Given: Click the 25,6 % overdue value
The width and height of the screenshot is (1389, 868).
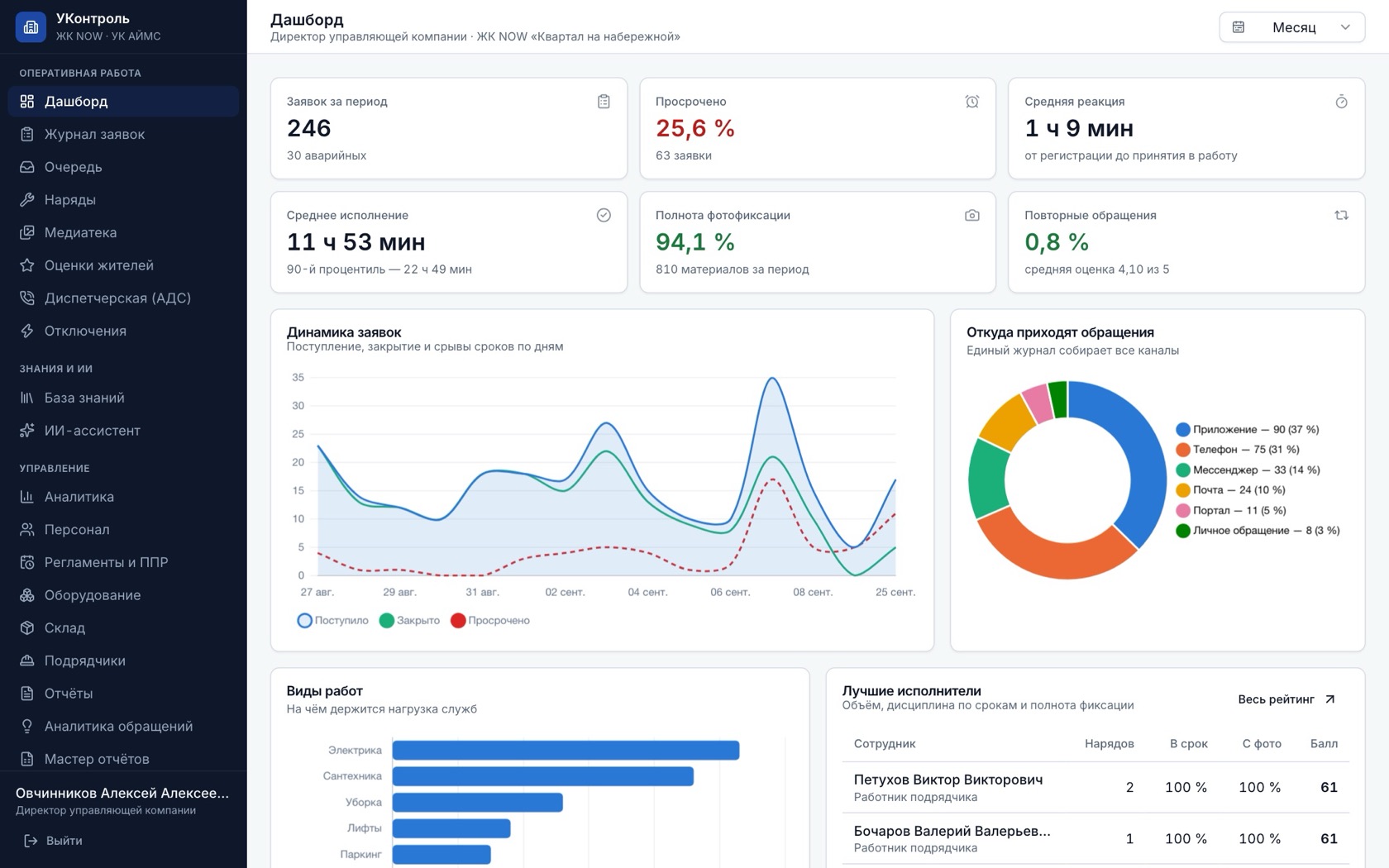Looking at the screenshot, I should 695,128.
